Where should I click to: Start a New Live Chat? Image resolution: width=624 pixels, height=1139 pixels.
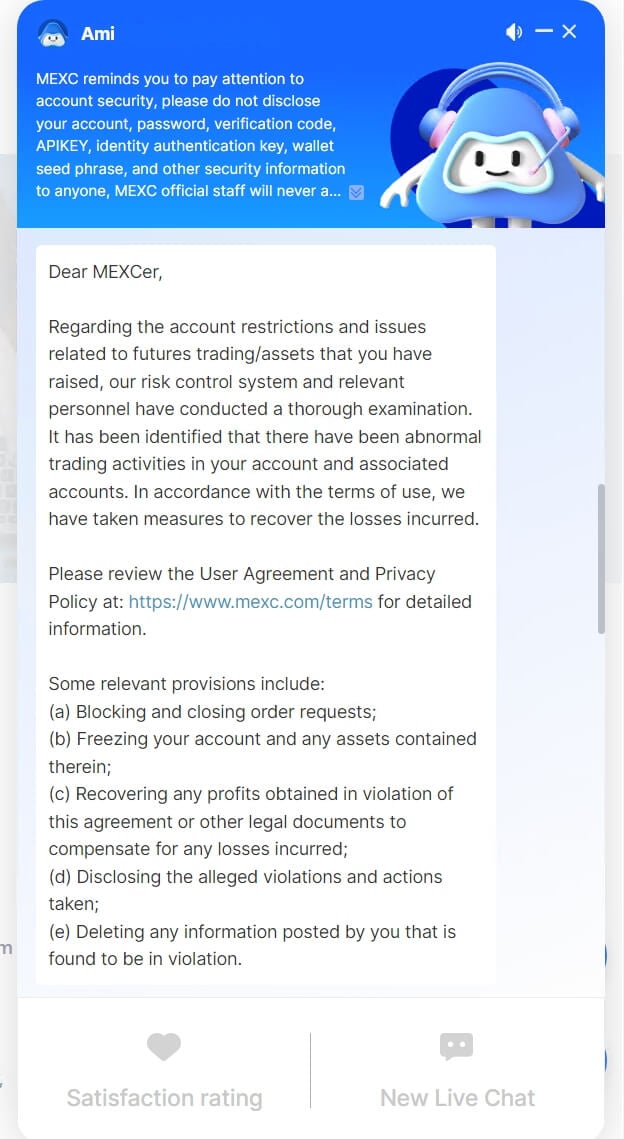(457, 1098)
